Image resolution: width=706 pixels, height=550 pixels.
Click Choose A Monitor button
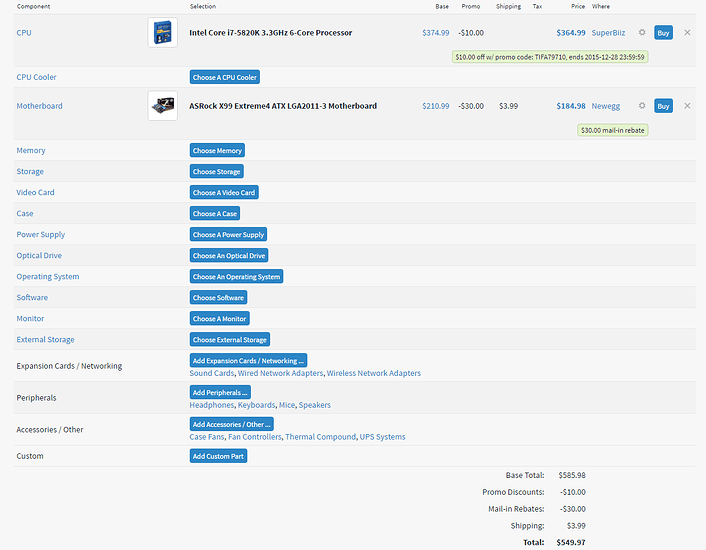pos(219,319)
